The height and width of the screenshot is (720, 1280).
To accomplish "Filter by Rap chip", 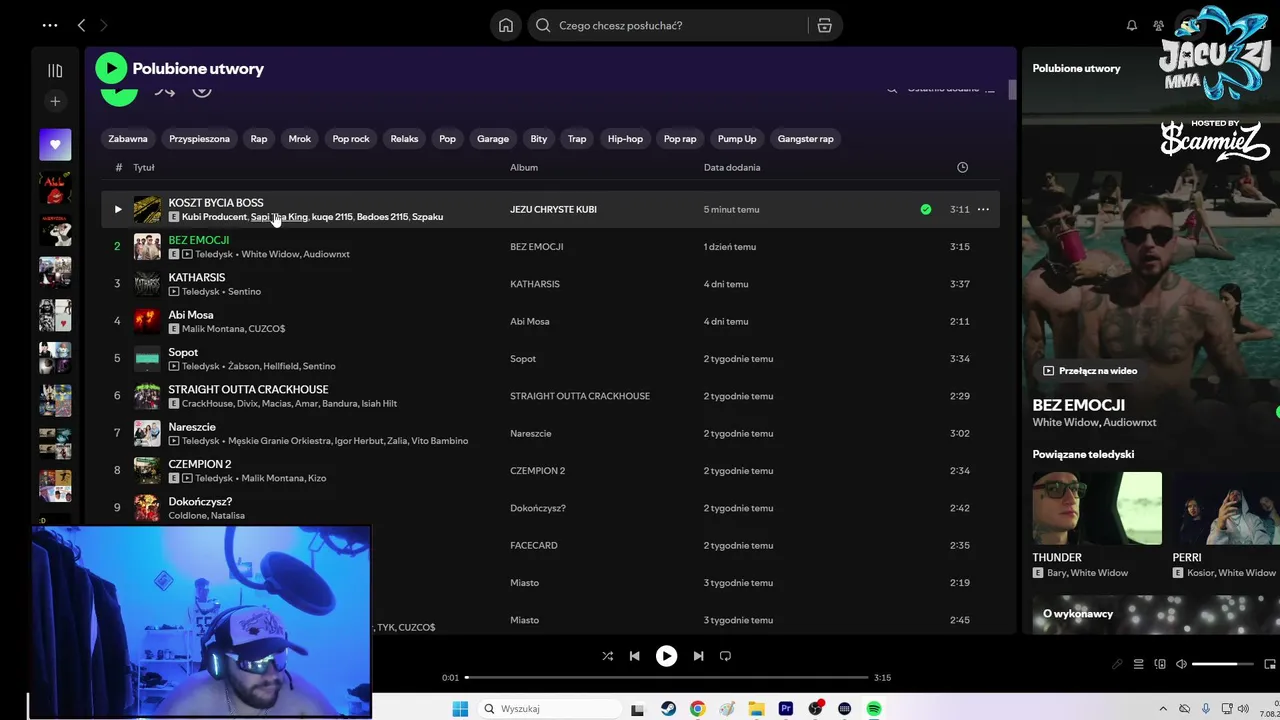I will point(259,139).
